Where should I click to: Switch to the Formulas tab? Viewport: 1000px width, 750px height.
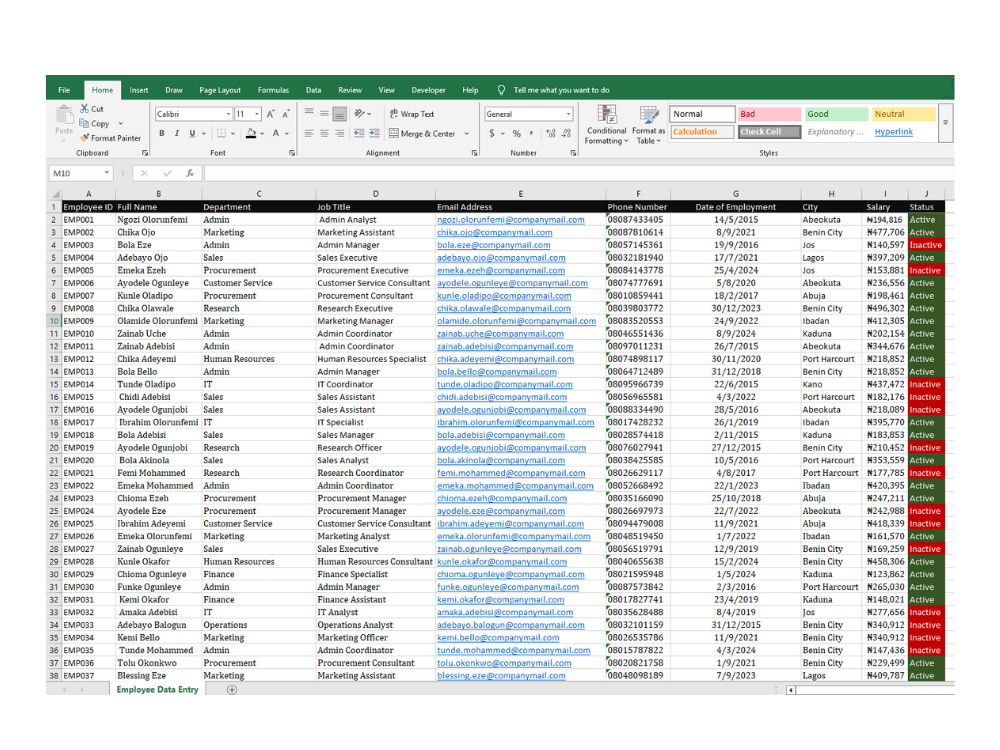(273, 90)
